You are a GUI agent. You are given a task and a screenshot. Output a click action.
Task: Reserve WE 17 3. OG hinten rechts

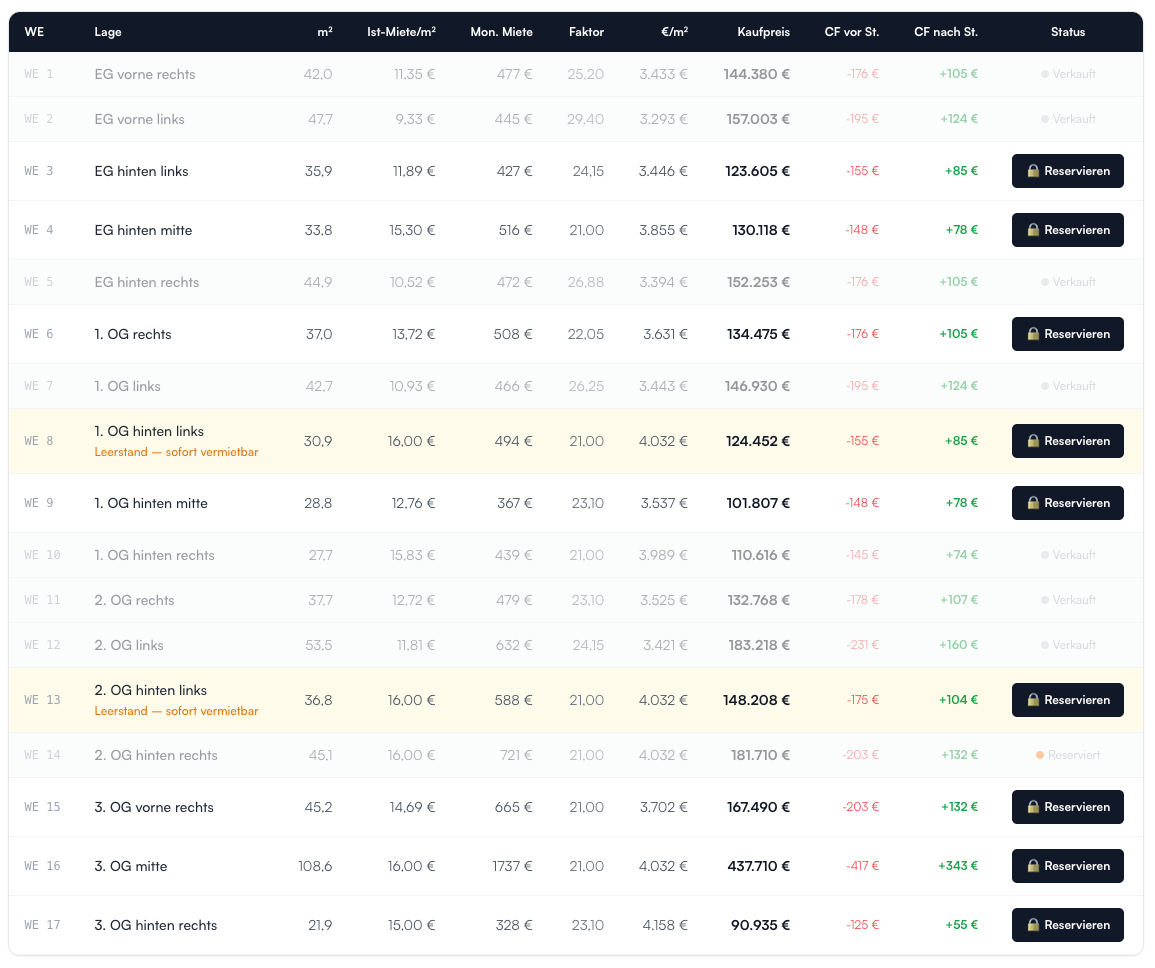pyautogui.click(x=1067, y=925)
